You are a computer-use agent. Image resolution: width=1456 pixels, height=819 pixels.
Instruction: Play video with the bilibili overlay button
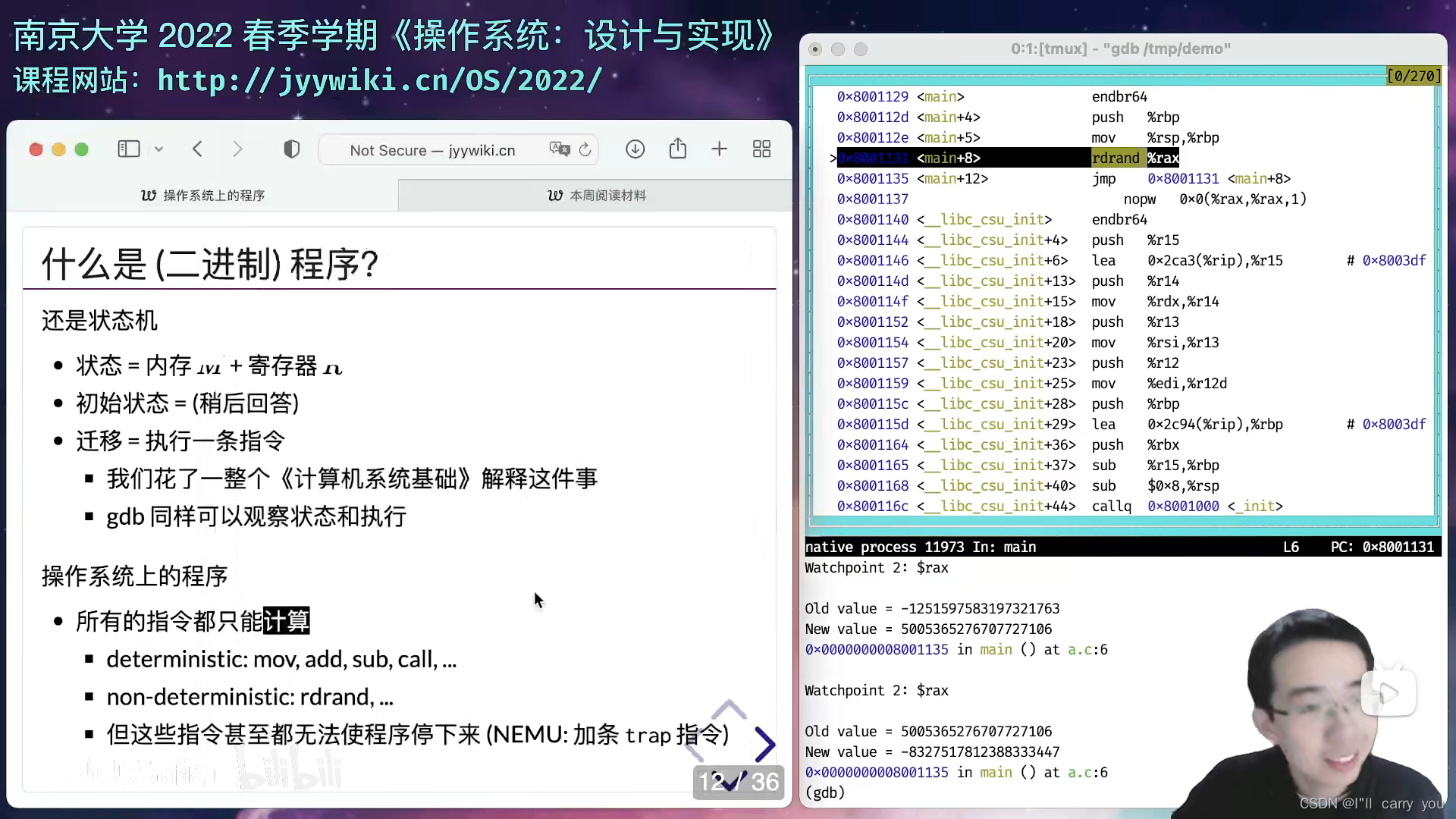click(x=1388, y=692)
